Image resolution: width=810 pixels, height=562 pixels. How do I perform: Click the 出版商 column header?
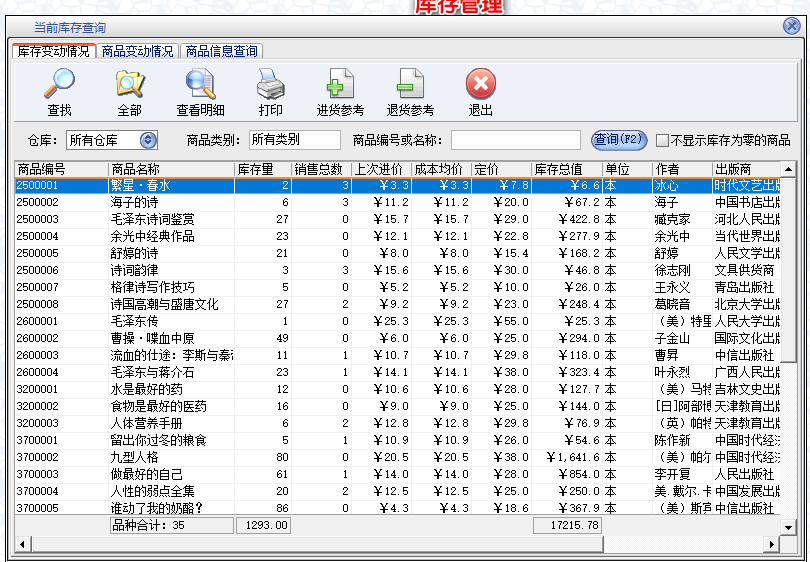746,169
